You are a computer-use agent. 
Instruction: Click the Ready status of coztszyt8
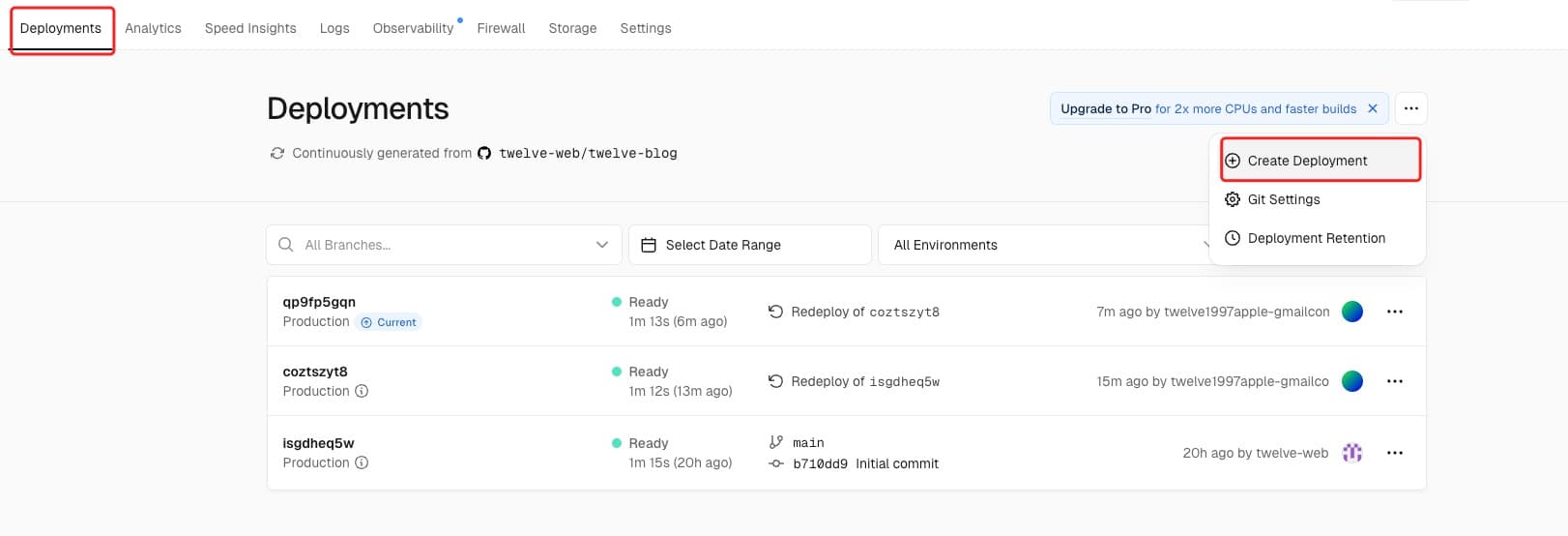pyautogui.click(x=640, y=372)
